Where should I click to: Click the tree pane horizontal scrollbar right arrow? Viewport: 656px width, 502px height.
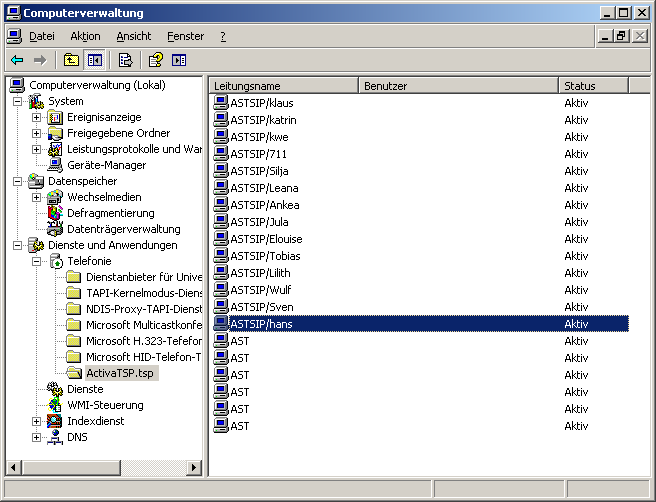(x=195, y=467)
